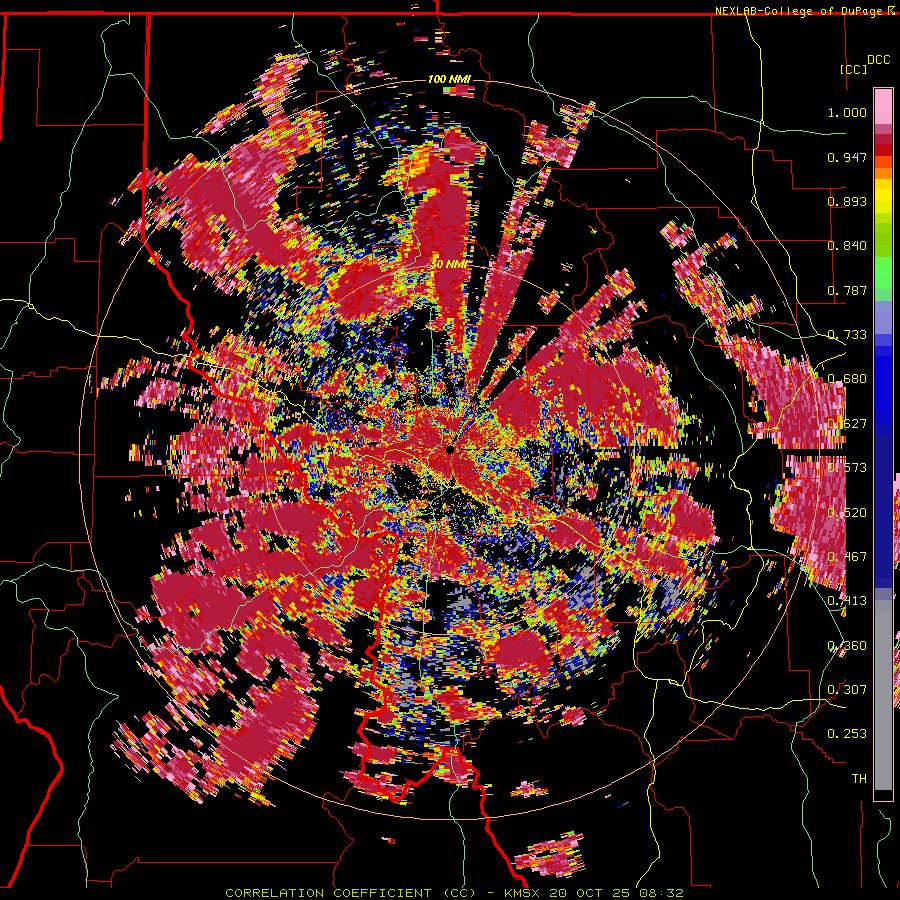Viewport: 900px width, 900px height.
Task: Click the TH label at legend bottom
Action: tap(859, 779)
